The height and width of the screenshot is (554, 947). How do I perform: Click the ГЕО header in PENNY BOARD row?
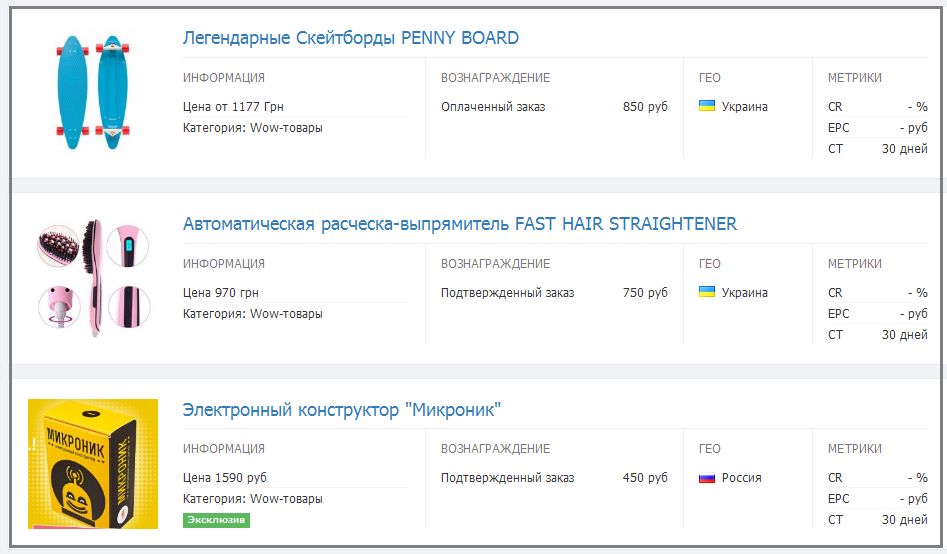click(x=710, y=78)
